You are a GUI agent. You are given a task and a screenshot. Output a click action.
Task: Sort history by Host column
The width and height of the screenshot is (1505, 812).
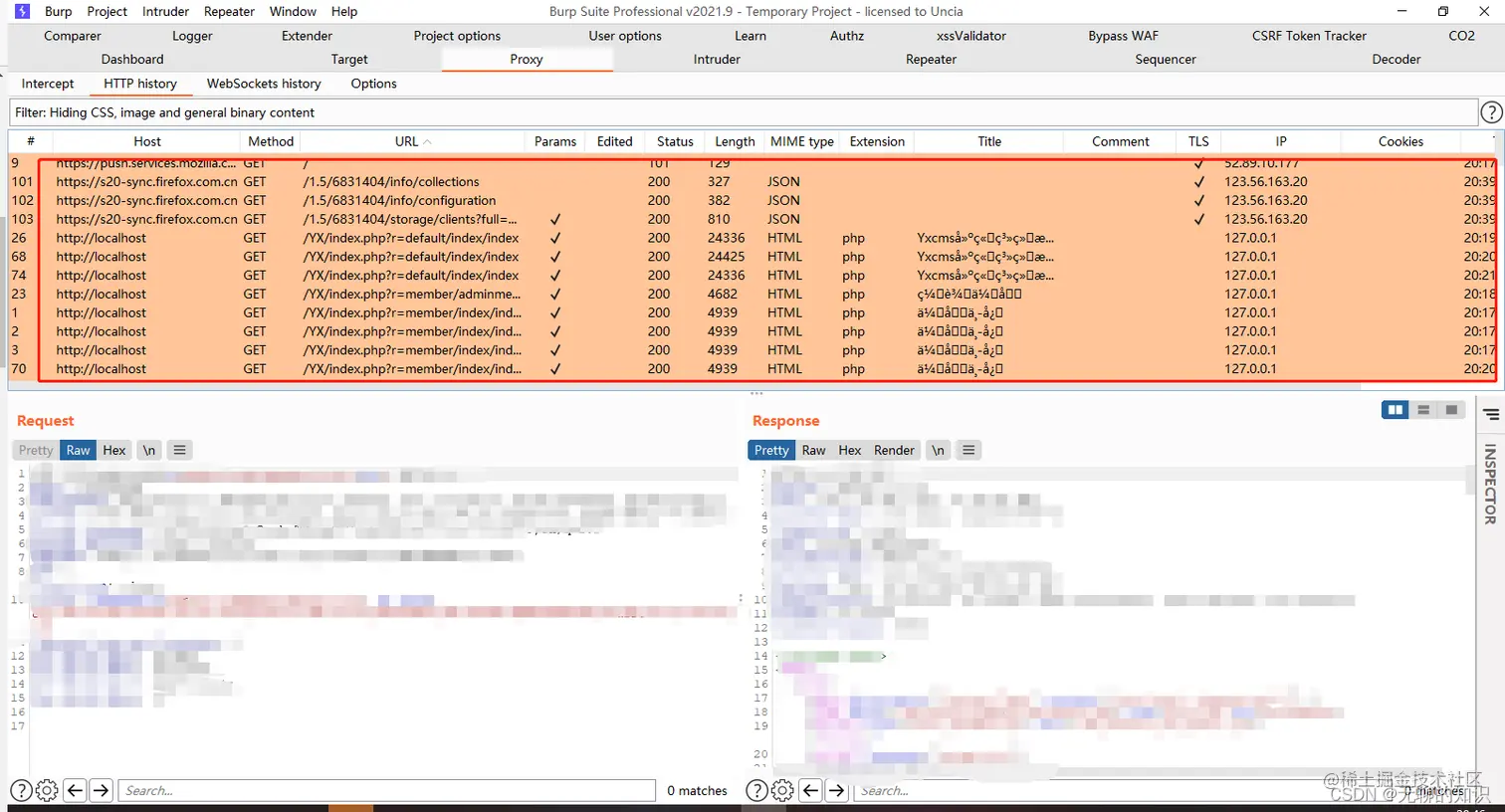[x=147, y=141]
